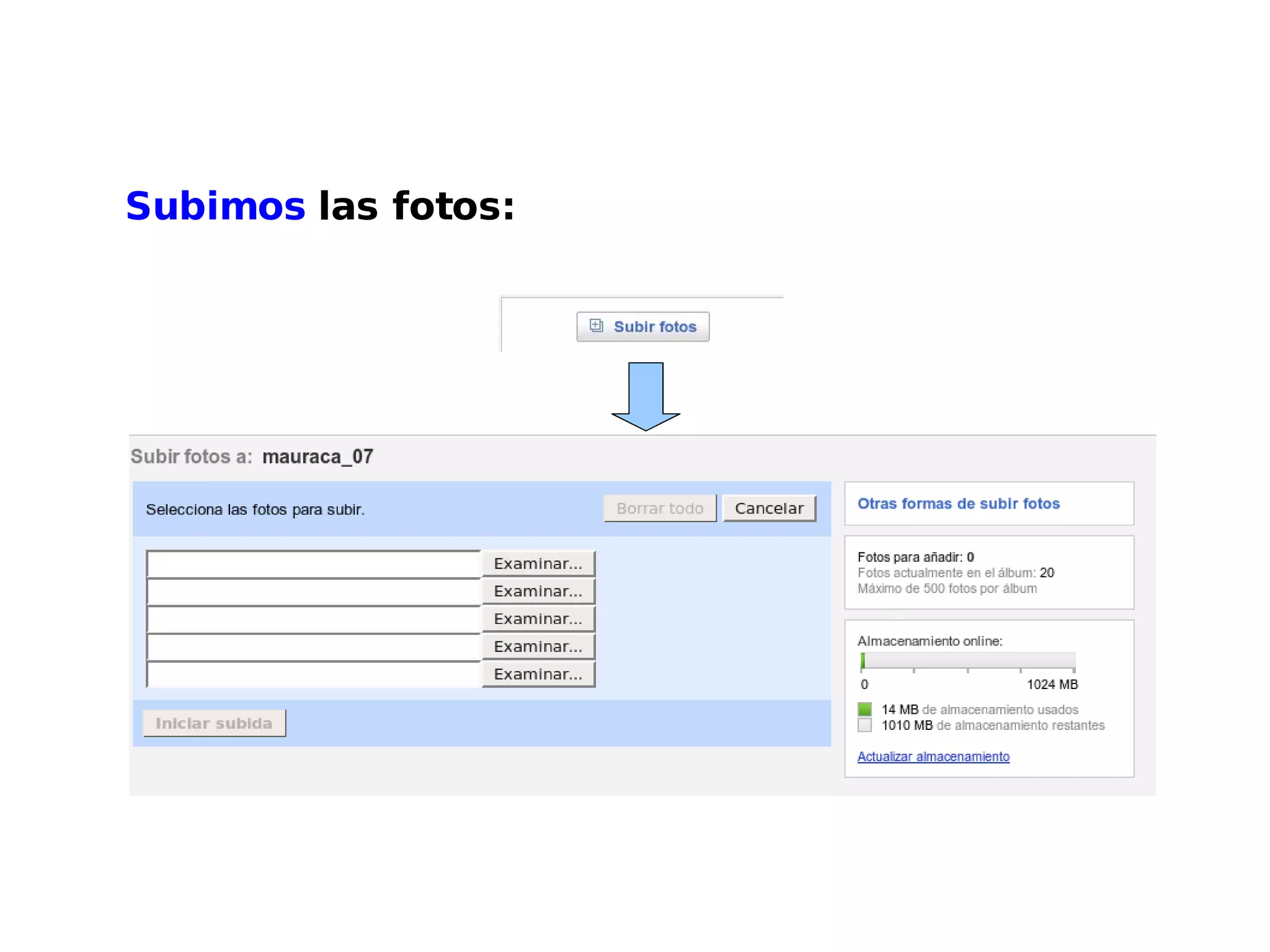Click the first file path input field

(x=314, y=564)
